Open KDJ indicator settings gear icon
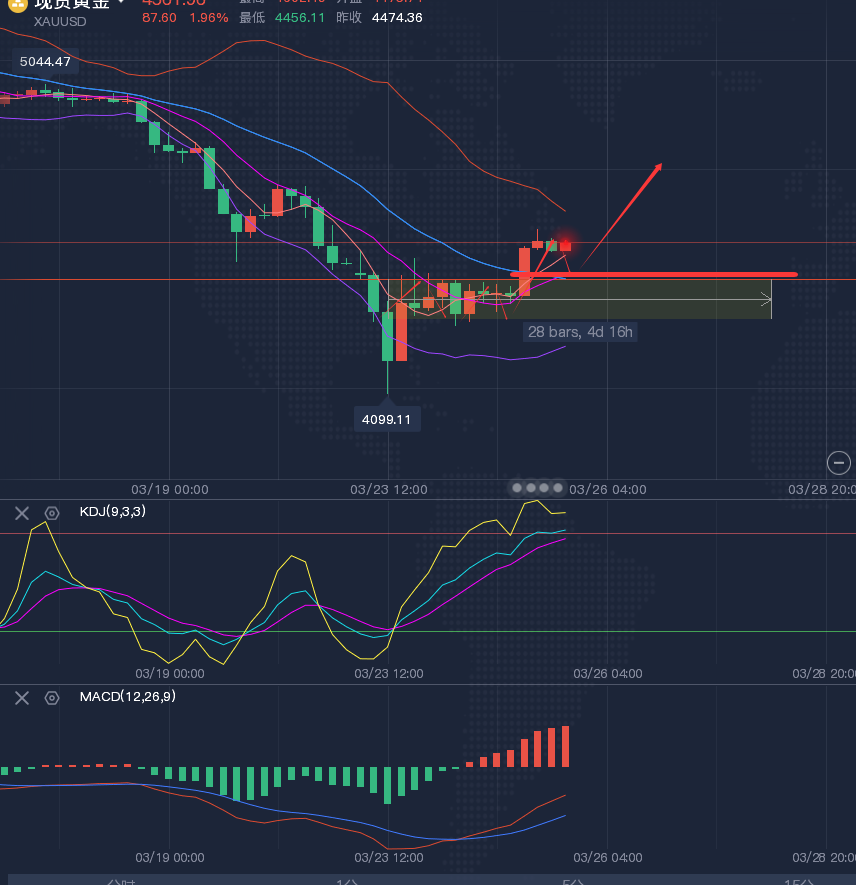Image resolution: width=856 pixels, height=885 pixels. [51, 513]
